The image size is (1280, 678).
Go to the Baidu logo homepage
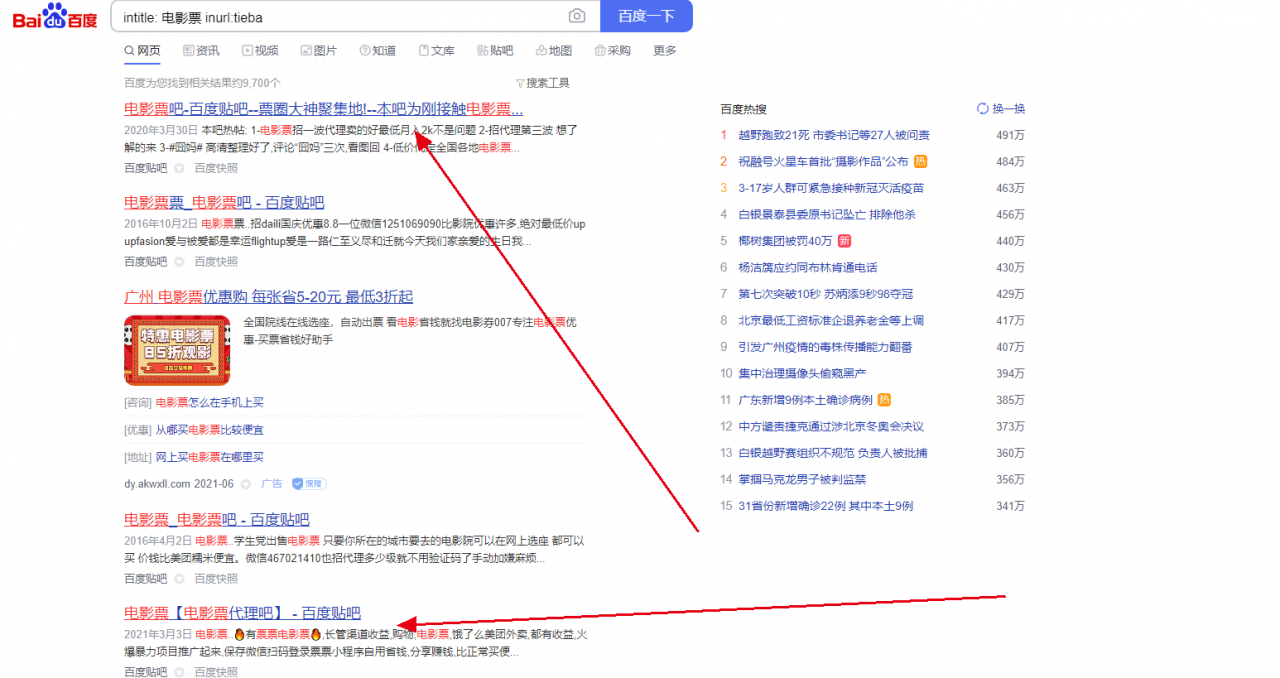pos(55,17)
